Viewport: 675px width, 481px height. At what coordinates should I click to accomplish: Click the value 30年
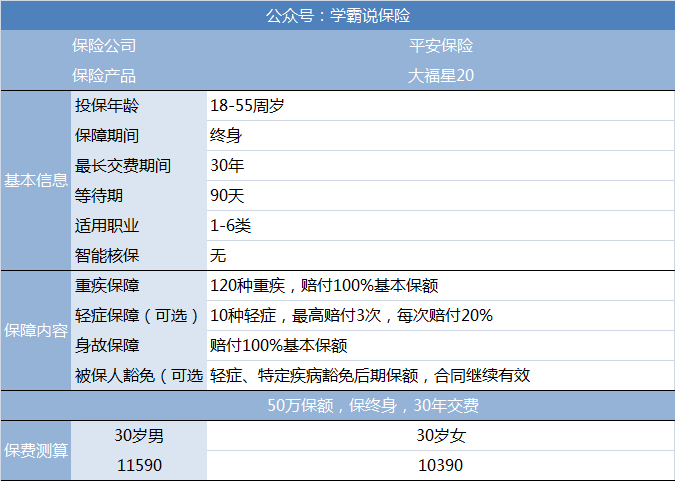pyautogui.click(x=227, y=166)
